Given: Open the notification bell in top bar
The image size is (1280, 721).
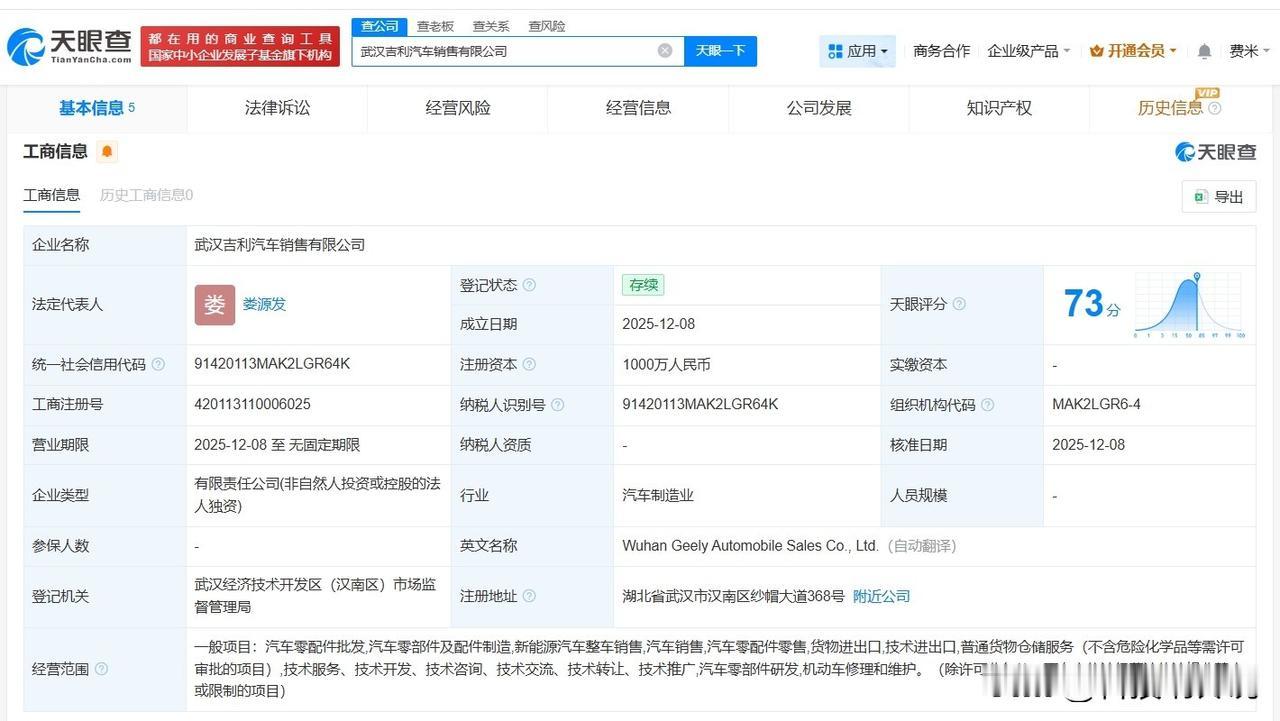Looking at the screenshot, I should pyautogui.click(x=1203, y=50).
